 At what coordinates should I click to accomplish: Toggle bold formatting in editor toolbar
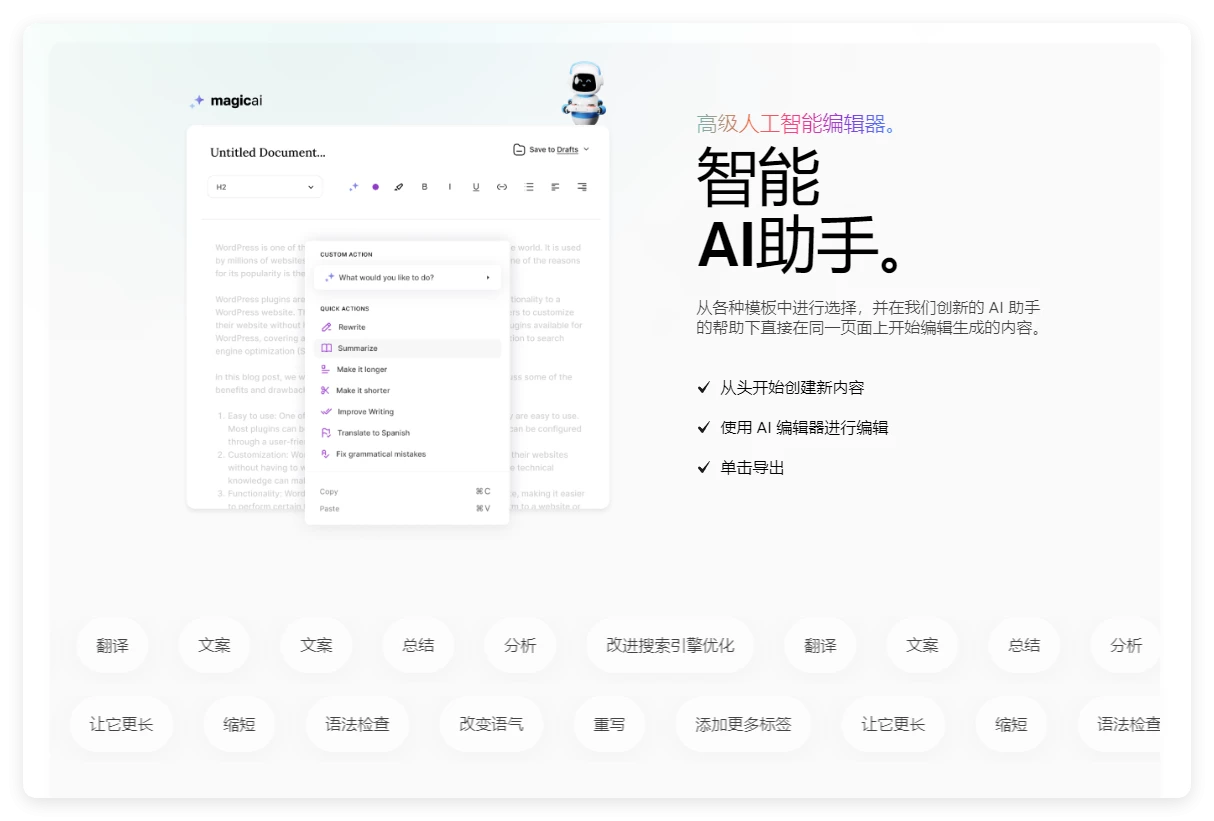(x=424, y=187)
